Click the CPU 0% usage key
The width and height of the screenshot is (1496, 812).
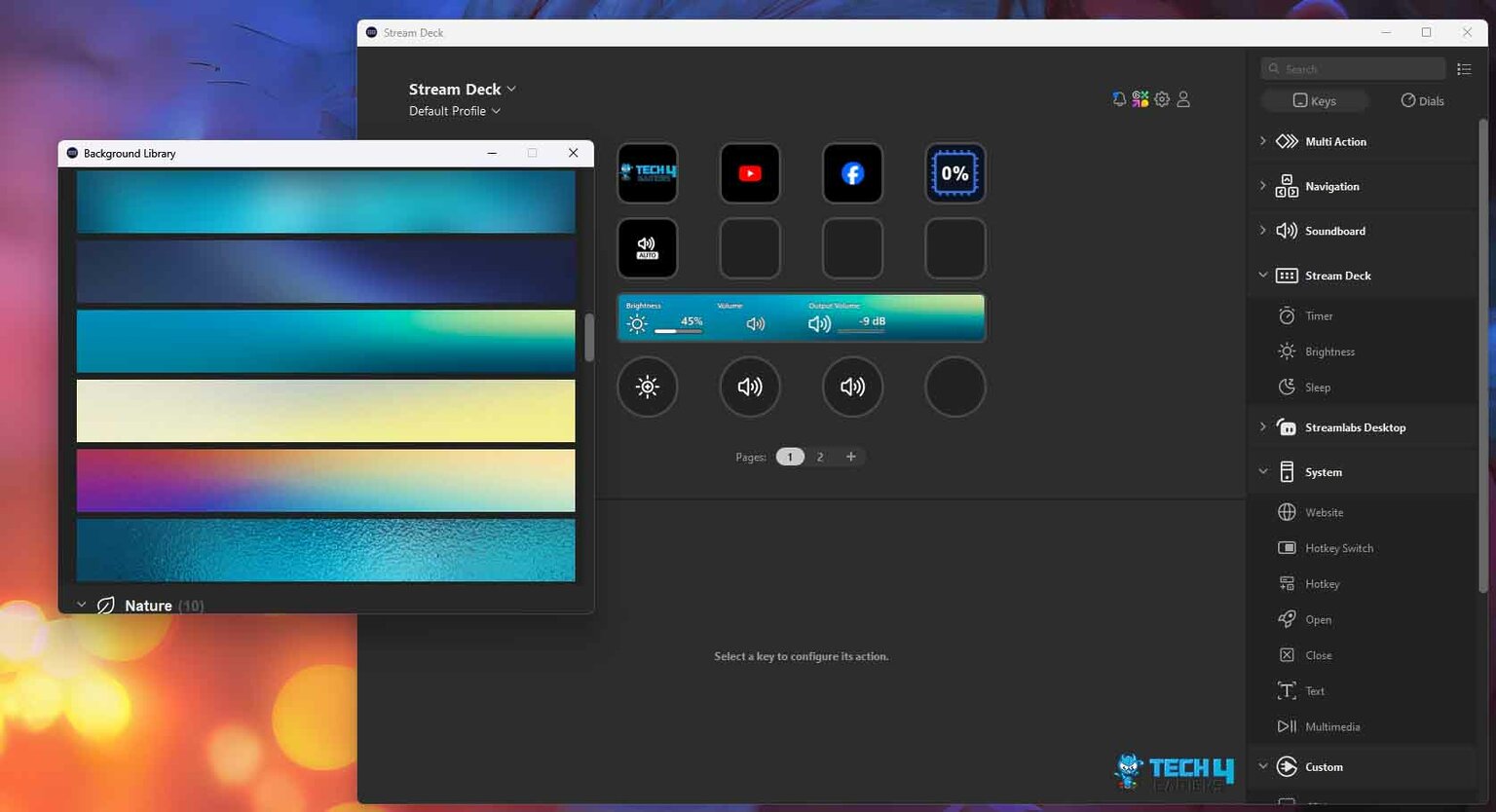pyautogui.click(x=954, y=173)
